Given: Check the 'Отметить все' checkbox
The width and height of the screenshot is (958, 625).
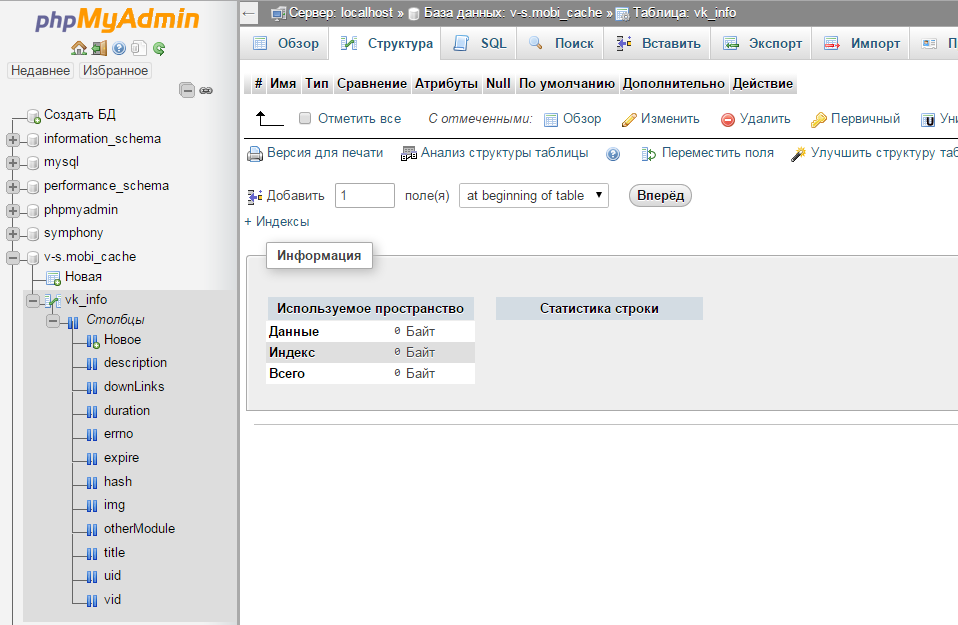Looking at the screenshot, I should click(306, 118).
